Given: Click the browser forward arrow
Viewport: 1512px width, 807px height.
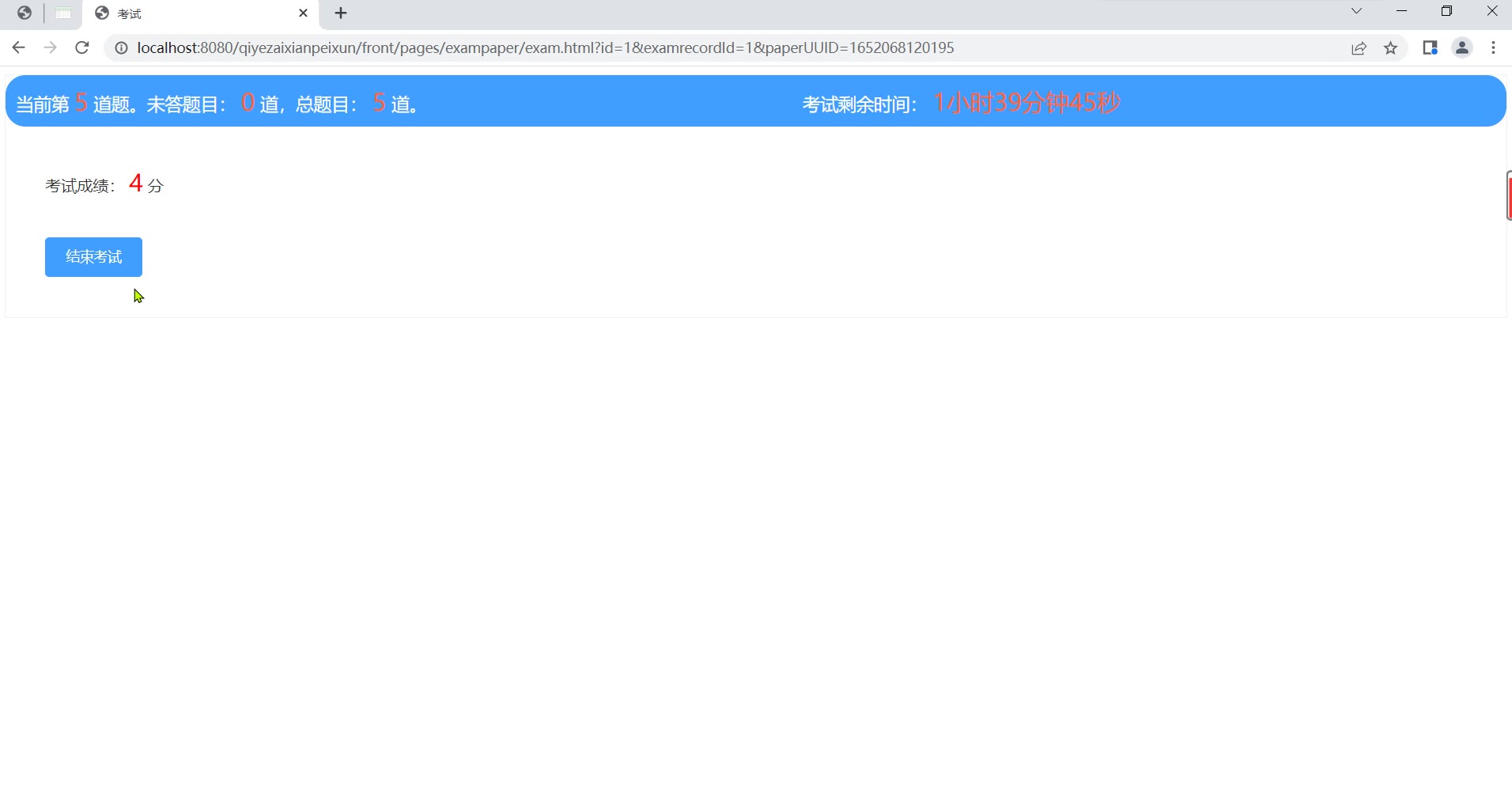Looking at the screenshot, I should 51,48.
